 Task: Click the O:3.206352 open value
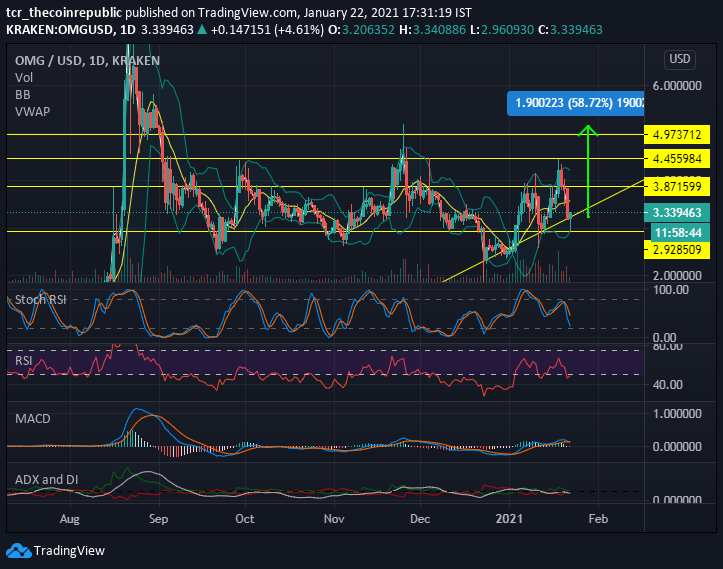[361, 30]
